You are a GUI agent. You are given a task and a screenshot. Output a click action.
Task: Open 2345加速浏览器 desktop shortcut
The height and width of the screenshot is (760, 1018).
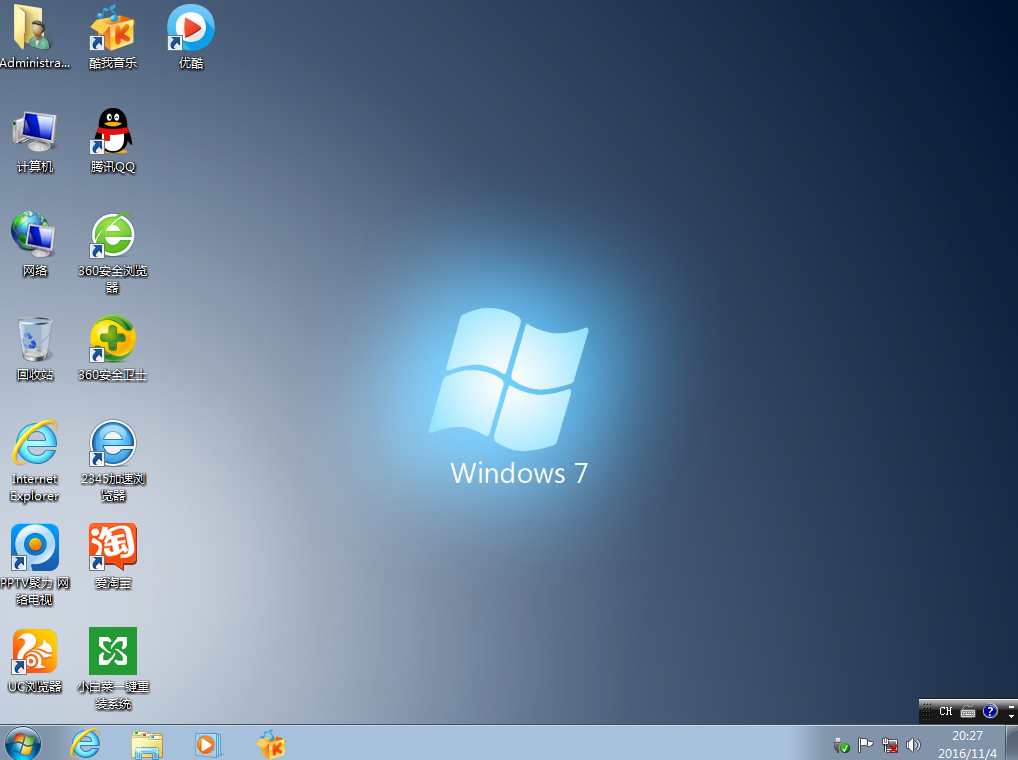click(112, 461)
